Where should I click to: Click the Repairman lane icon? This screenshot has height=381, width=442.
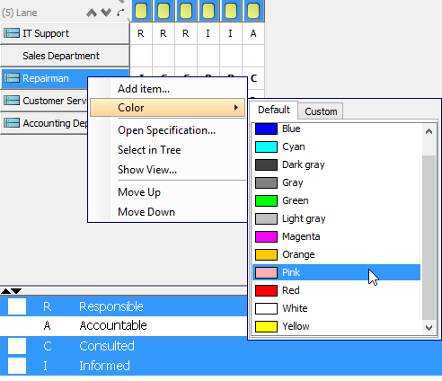pyautogui.click(x=11, y=78)
